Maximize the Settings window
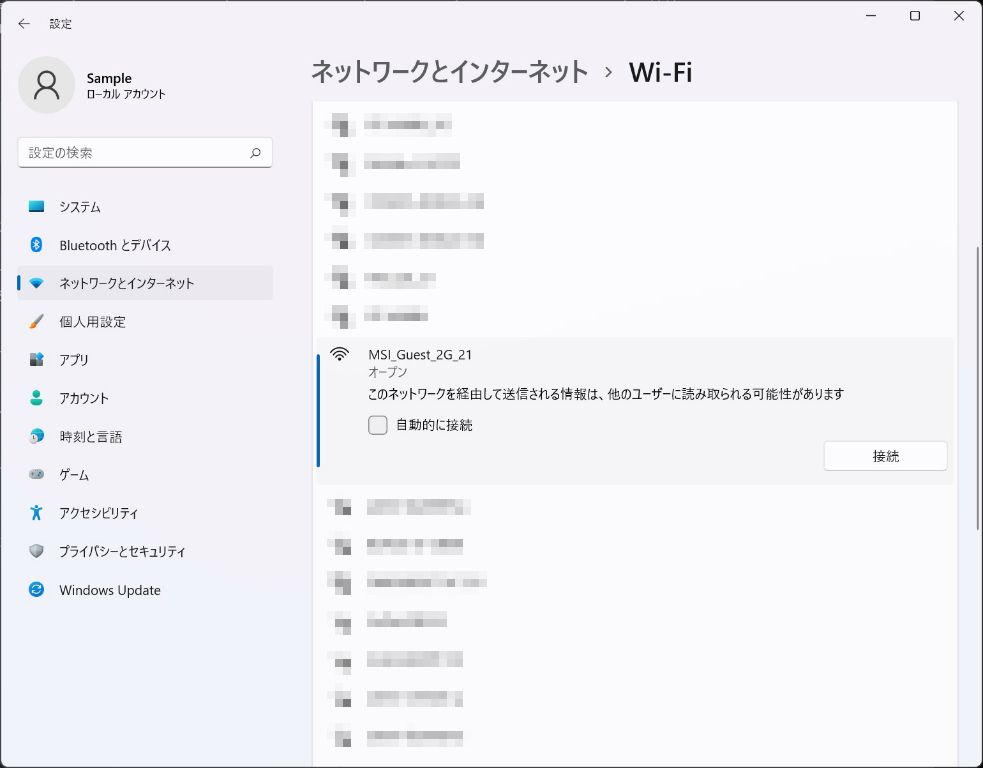The width and height of the screenshot is (983, 768). [x=915, y=16]
